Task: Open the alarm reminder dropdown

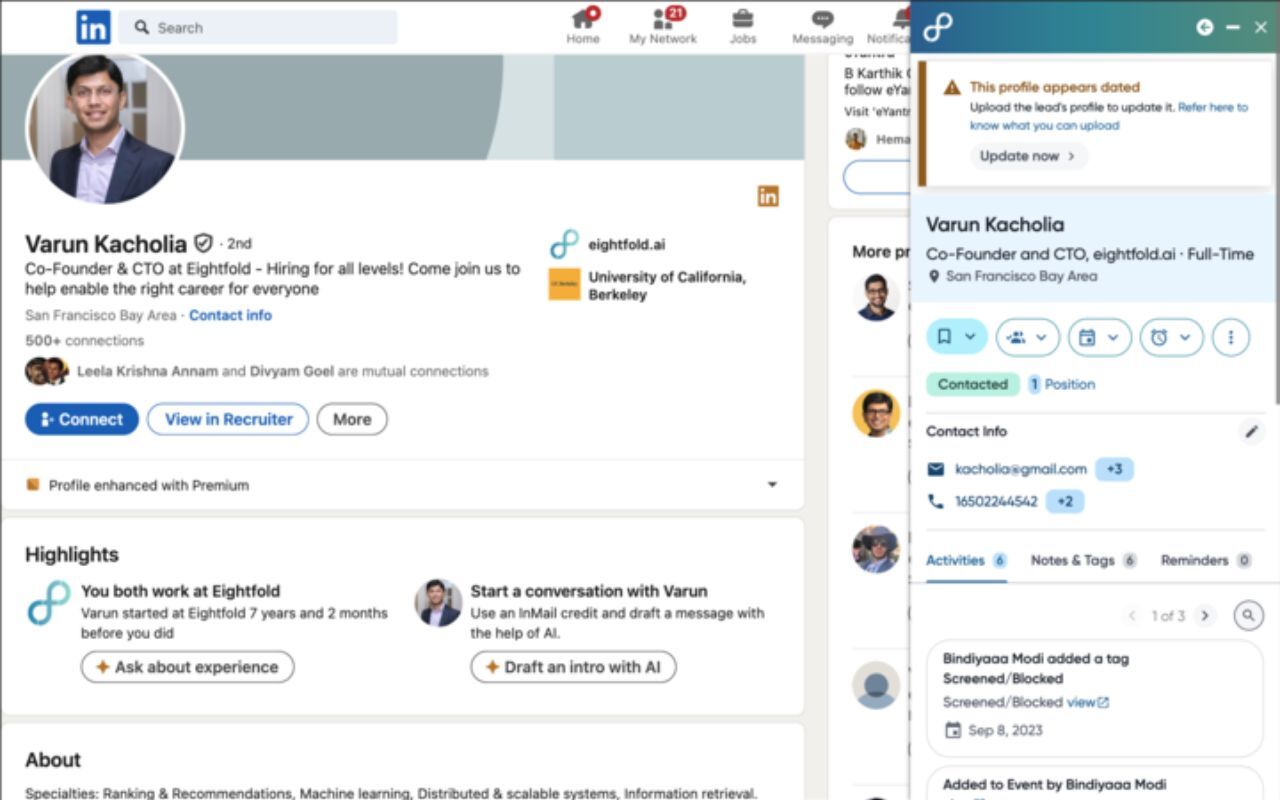Action: point(1172,337)
